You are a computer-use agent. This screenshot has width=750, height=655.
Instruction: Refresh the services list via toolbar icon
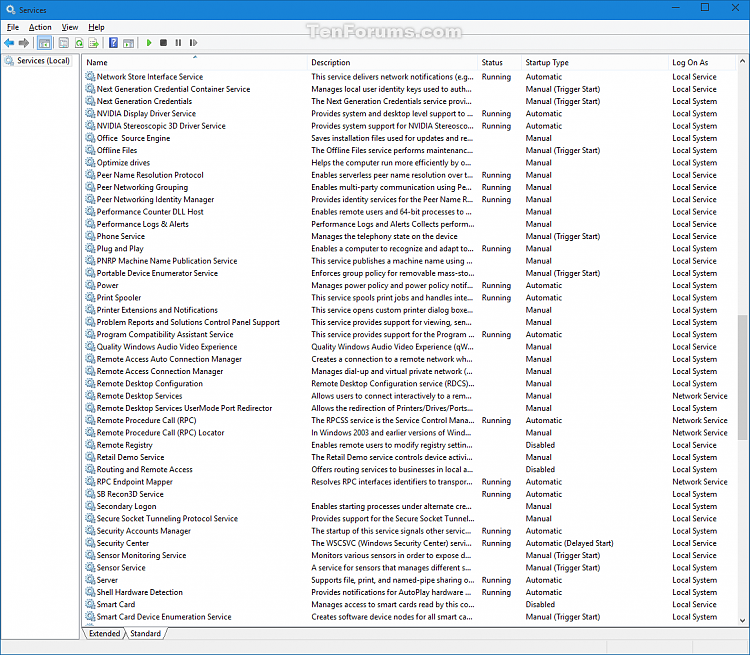coord(79,43)
